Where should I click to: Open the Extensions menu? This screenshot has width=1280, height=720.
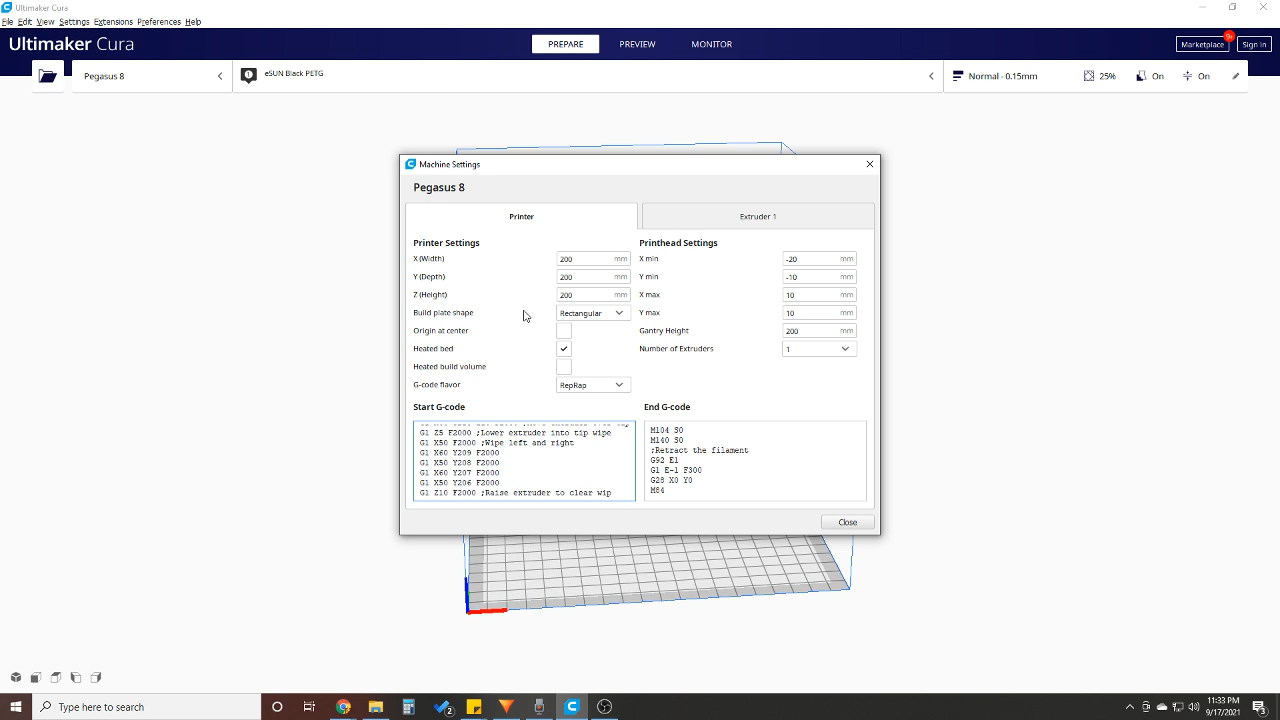[x=113, y=22]
